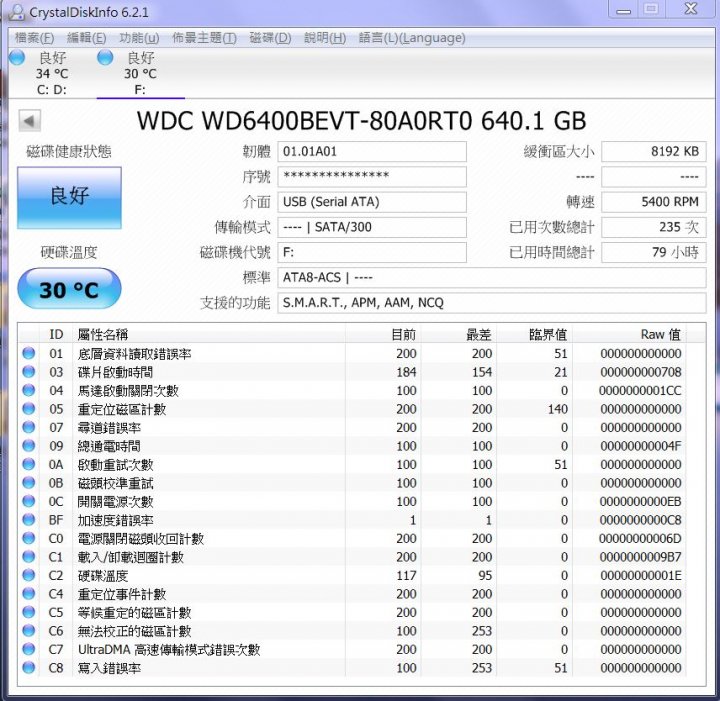Open the 編輯(E) menu
This screenshot has width=720, height=701.
click(x=86, y=38)
